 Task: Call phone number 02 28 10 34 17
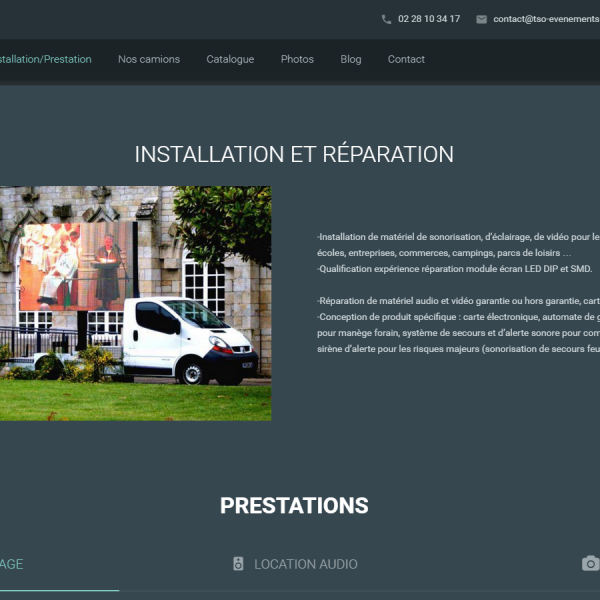pos(429,19)
